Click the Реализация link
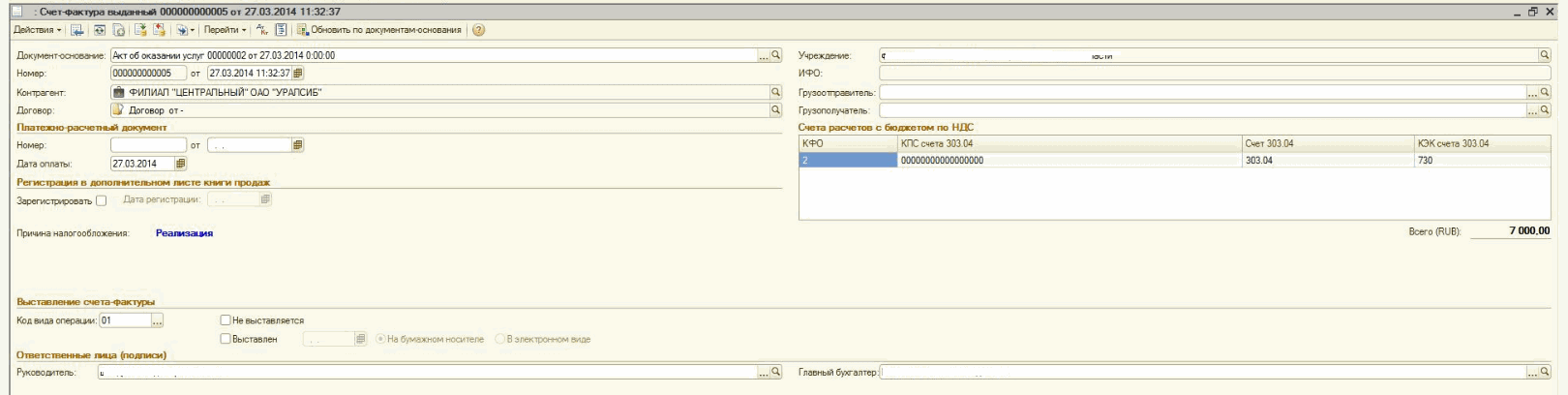Screen dimensions: 1568x395 coord(184,233)
